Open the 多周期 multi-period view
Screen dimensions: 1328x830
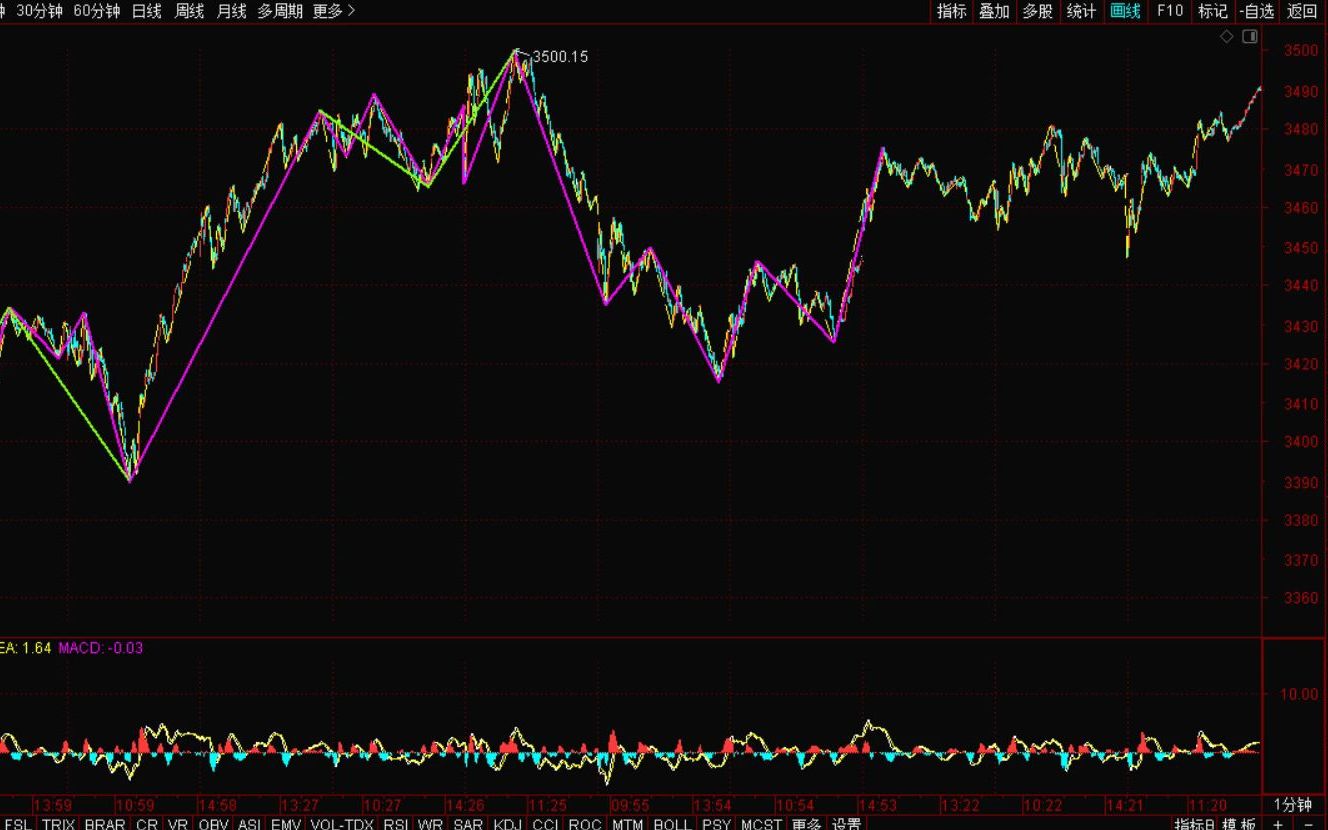point(280,11)
